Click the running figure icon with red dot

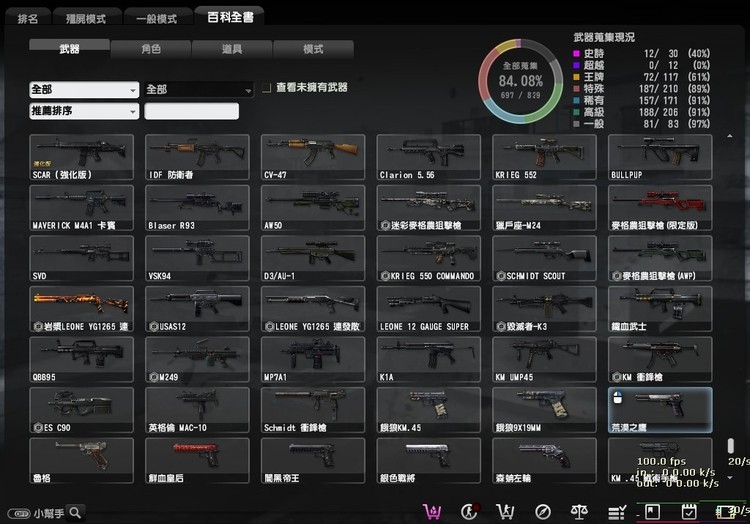(470, 512)
